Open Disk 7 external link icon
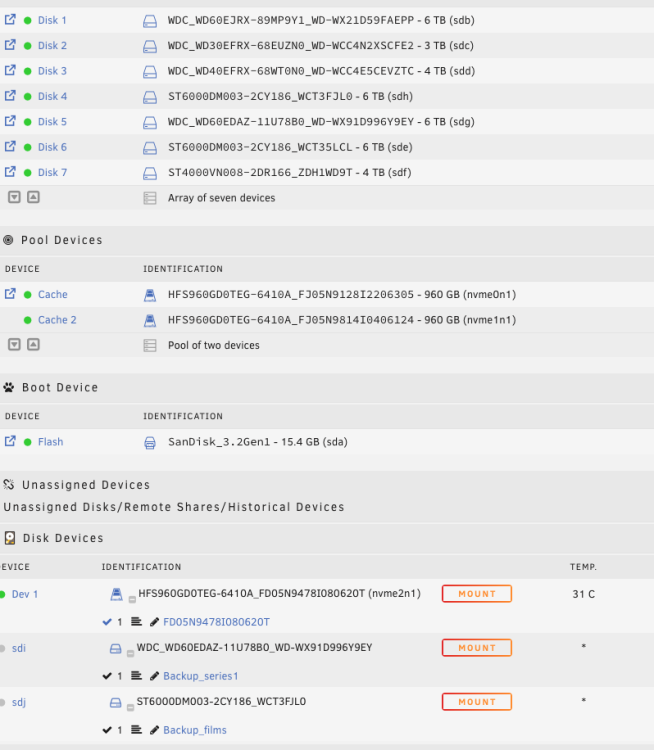Screen dimensions: 654x750 (10, 172)
